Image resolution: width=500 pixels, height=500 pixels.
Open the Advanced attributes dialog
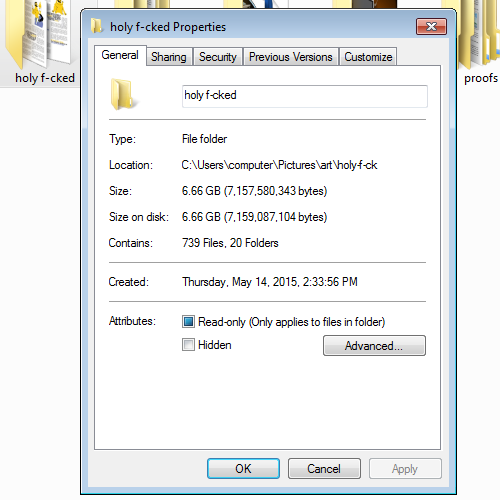[x=374, y=346]
